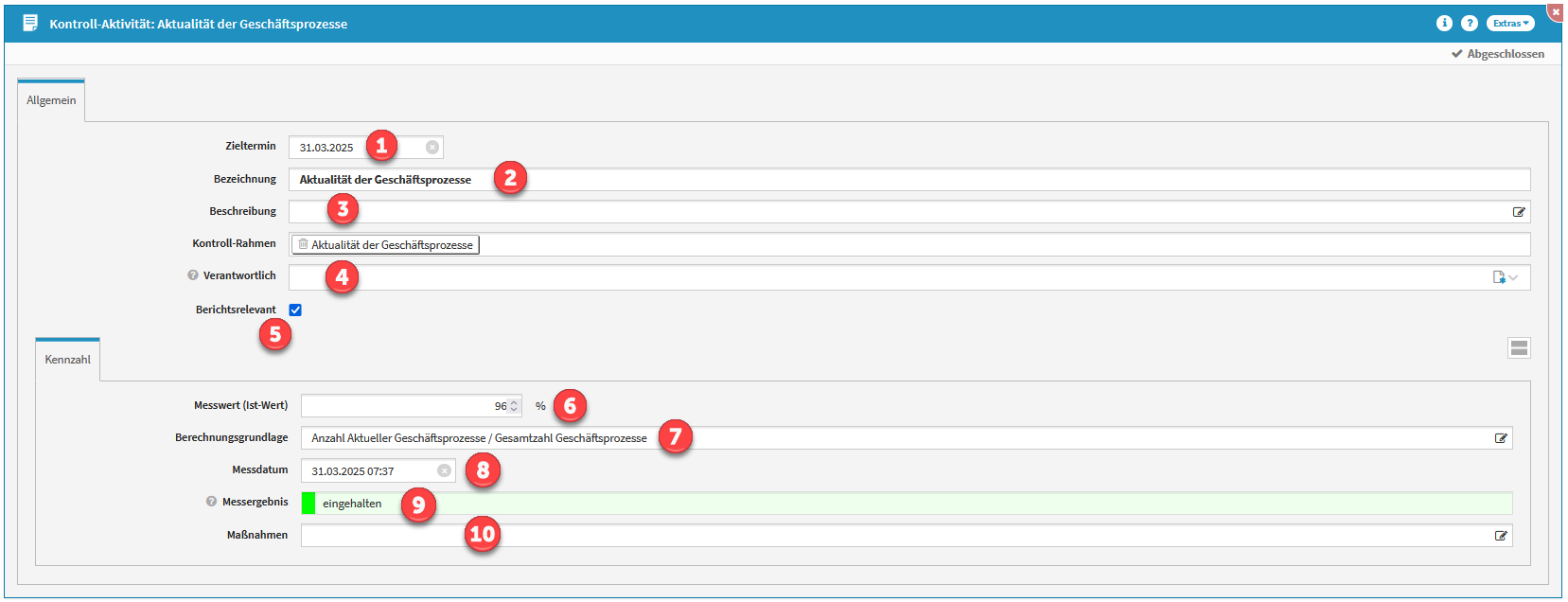Image resolution: width=1568 pixels, height=602 pixels.
Task: Switch to the Kennzahl tab
Action: point(68,360)
